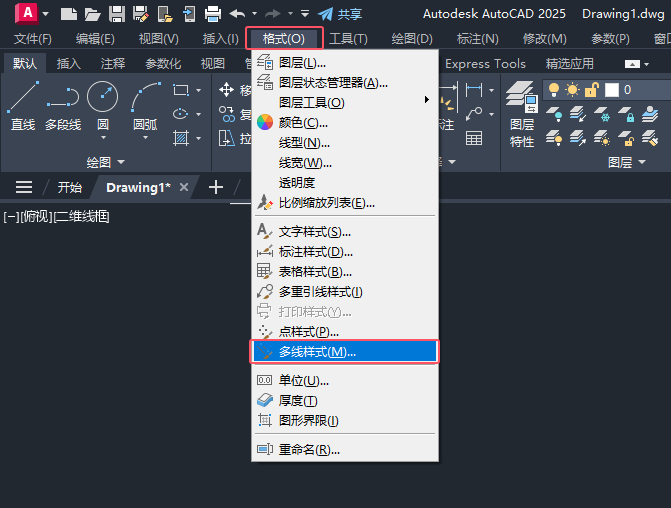The height and width of the screenshot is (508, 671).
Task: Select the rectangle draw tool
Action: 181,90
